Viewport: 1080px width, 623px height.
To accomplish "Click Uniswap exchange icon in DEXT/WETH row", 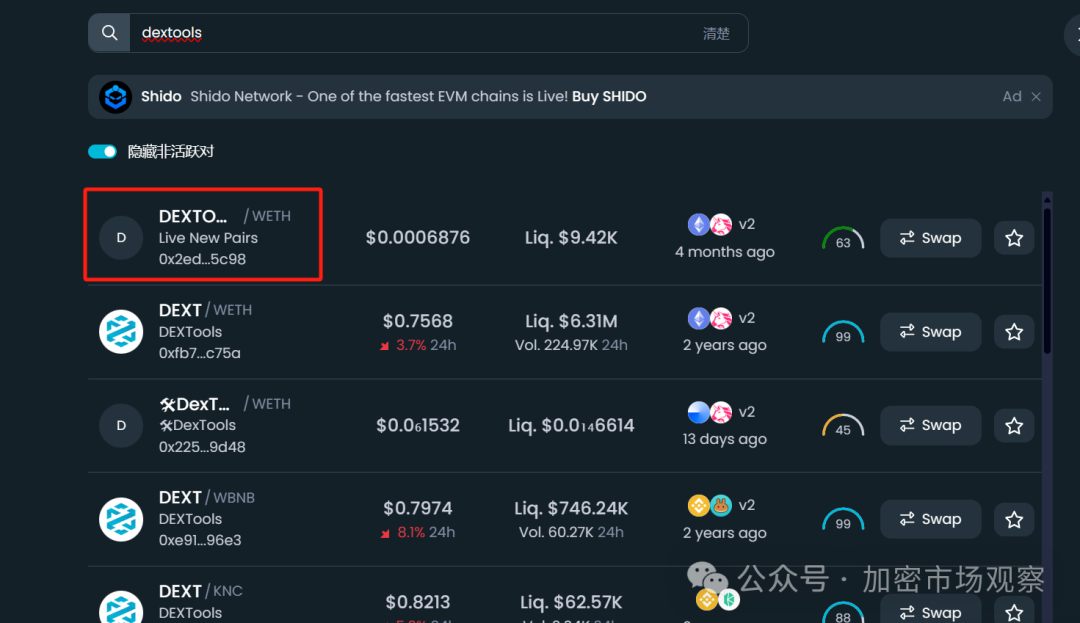I will click(721, 318).
